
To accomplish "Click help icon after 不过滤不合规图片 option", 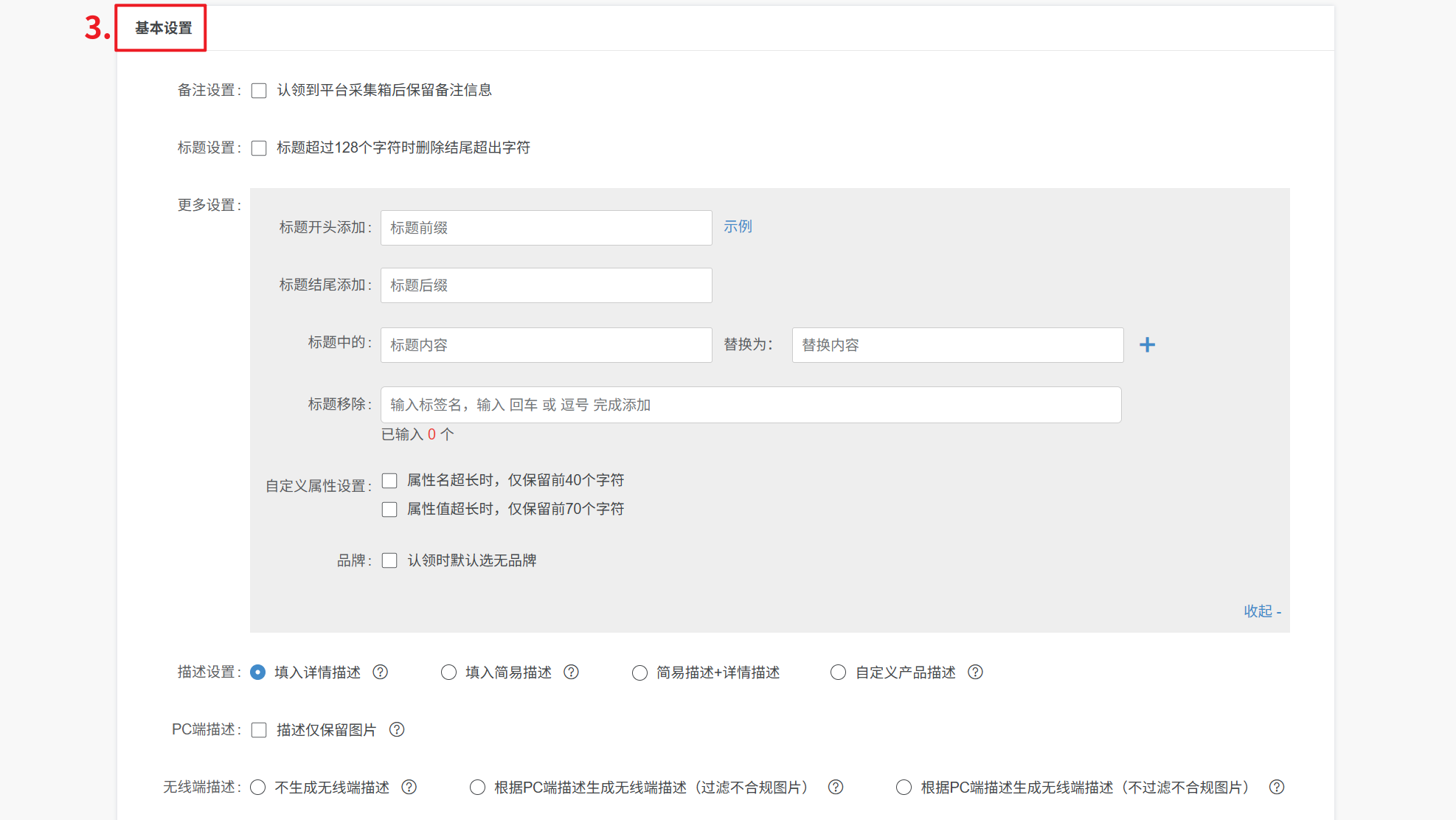I will [x=1276, y=787].
